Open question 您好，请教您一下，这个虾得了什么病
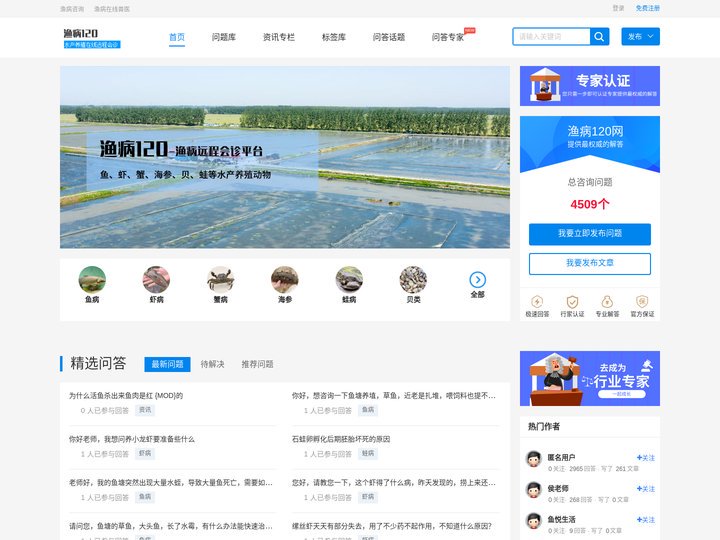 click(x=394, y=483)
